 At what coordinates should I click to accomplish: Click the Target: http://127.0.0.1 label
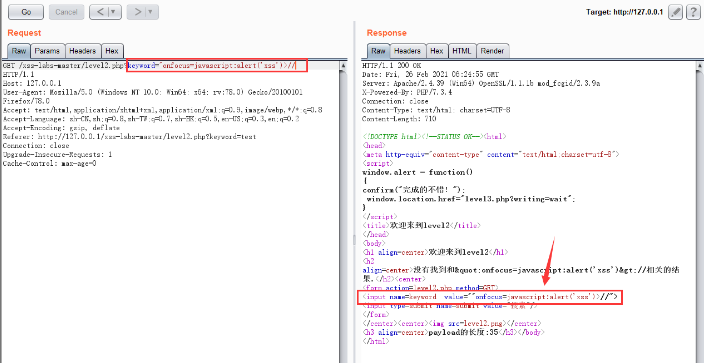coord(625,12)
